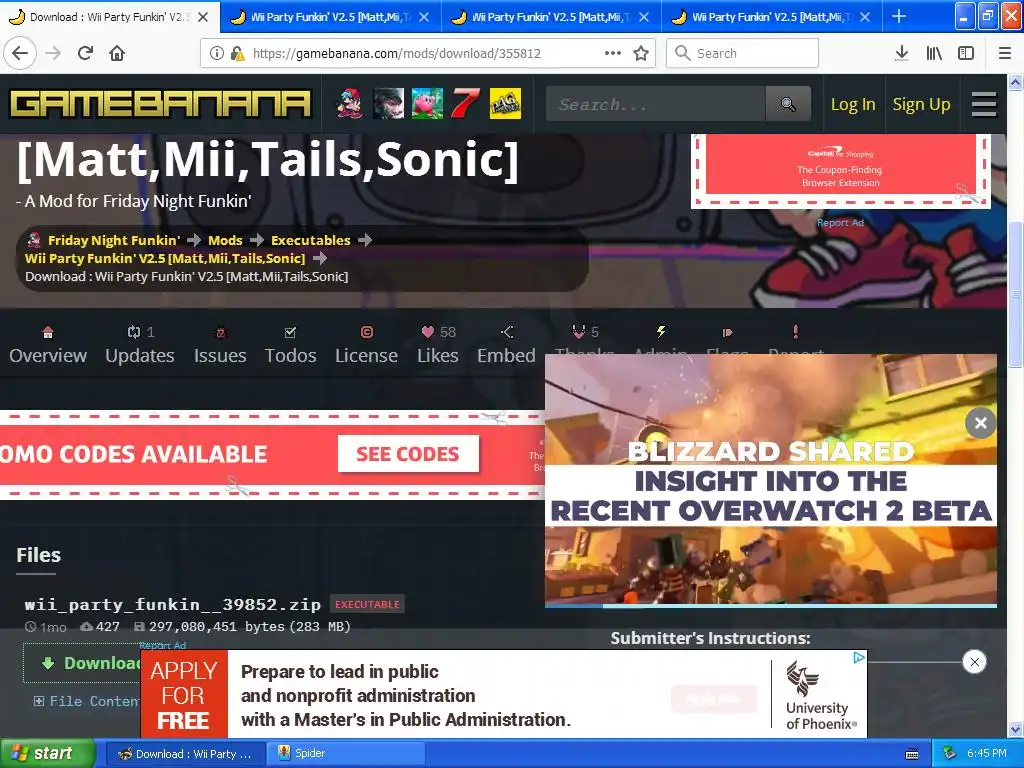Screen dimensions: 1024x768
Task: Click the Download : Wii Party taskbar button
Action: point(185,753)
